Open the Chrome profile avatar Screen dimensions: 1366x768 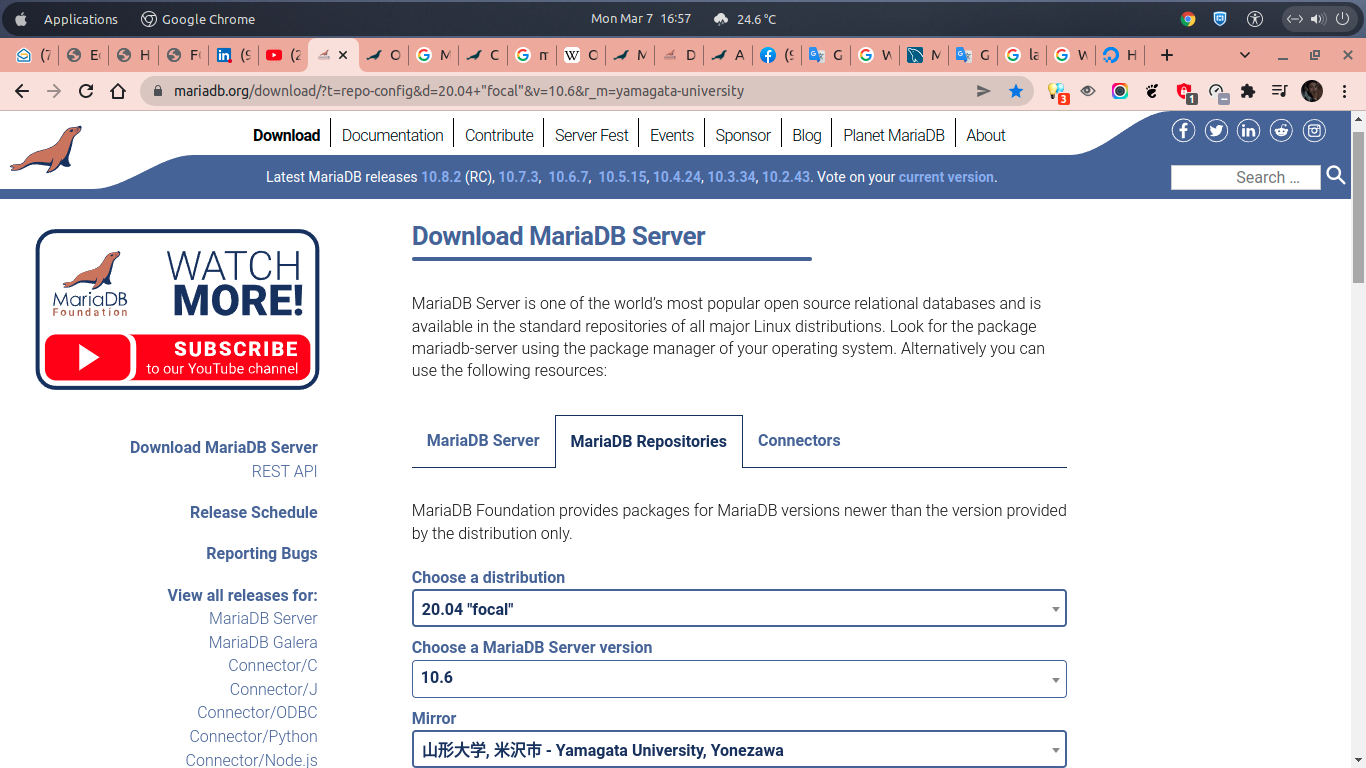(x=1312, y=91)
